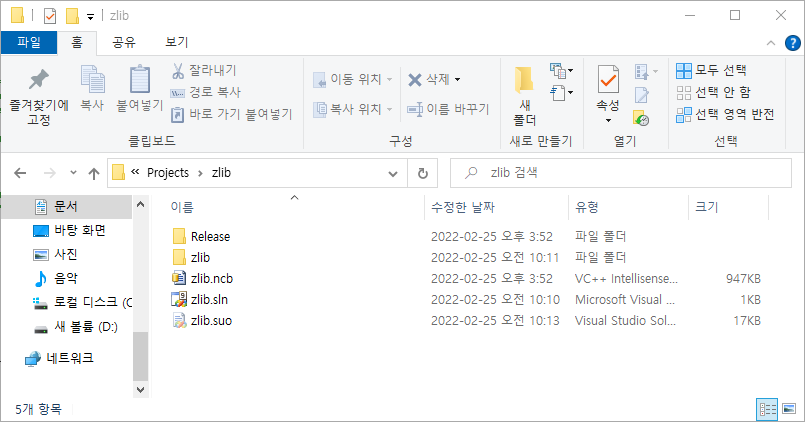Click the 속성 (Properties) checkmark icon
This screenshot has width=805, height=422.
(x=608, y=80)
